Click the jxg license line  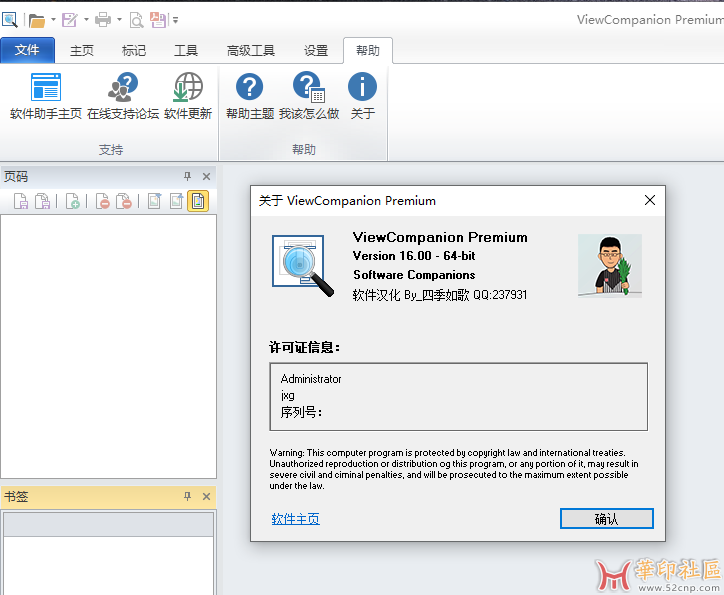pyautogui.click(x=288, y=396)
